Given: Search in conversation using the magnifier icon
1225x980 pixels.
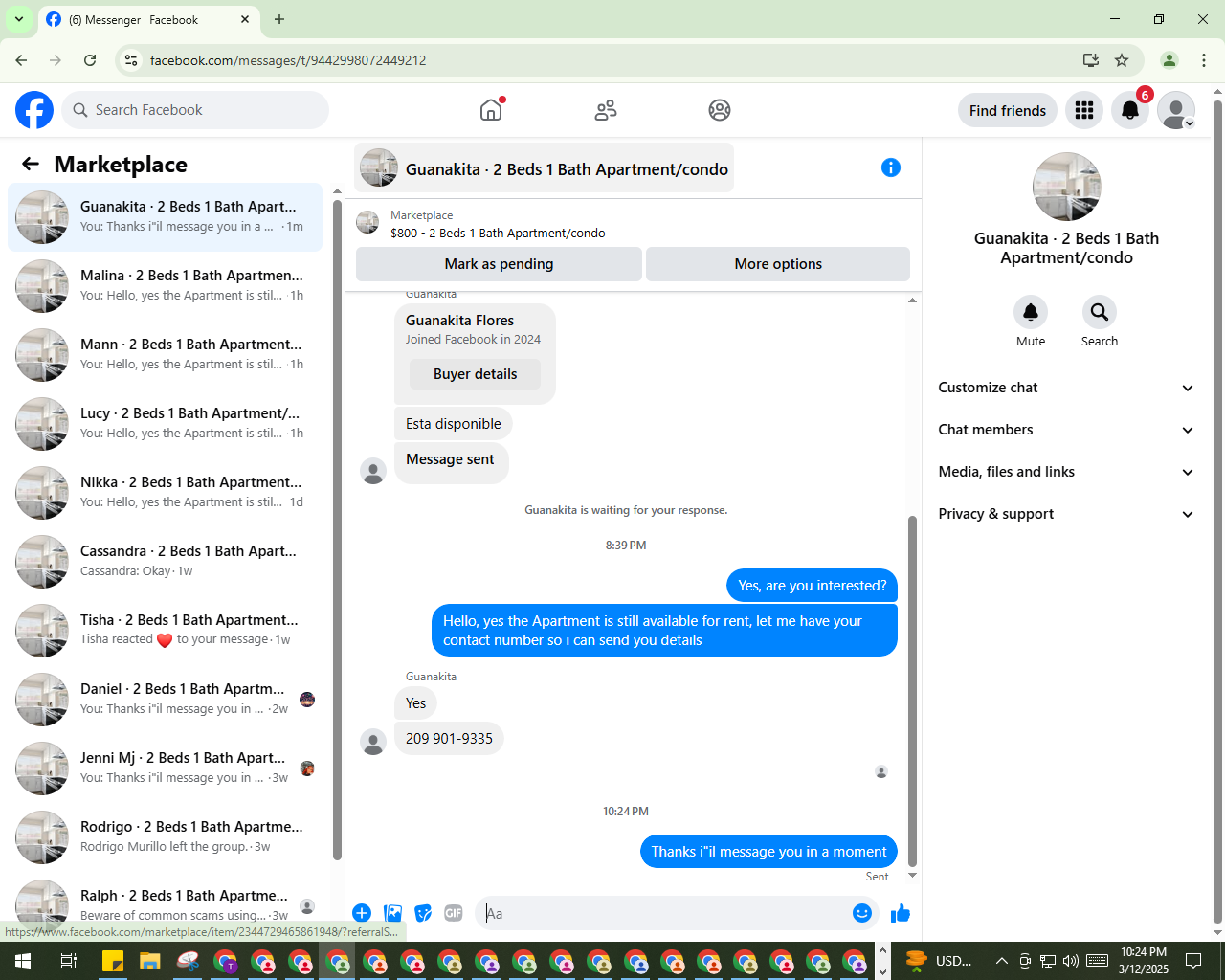Looking at the screenshot, I should pyautogui.click(x=1100, y=312).
